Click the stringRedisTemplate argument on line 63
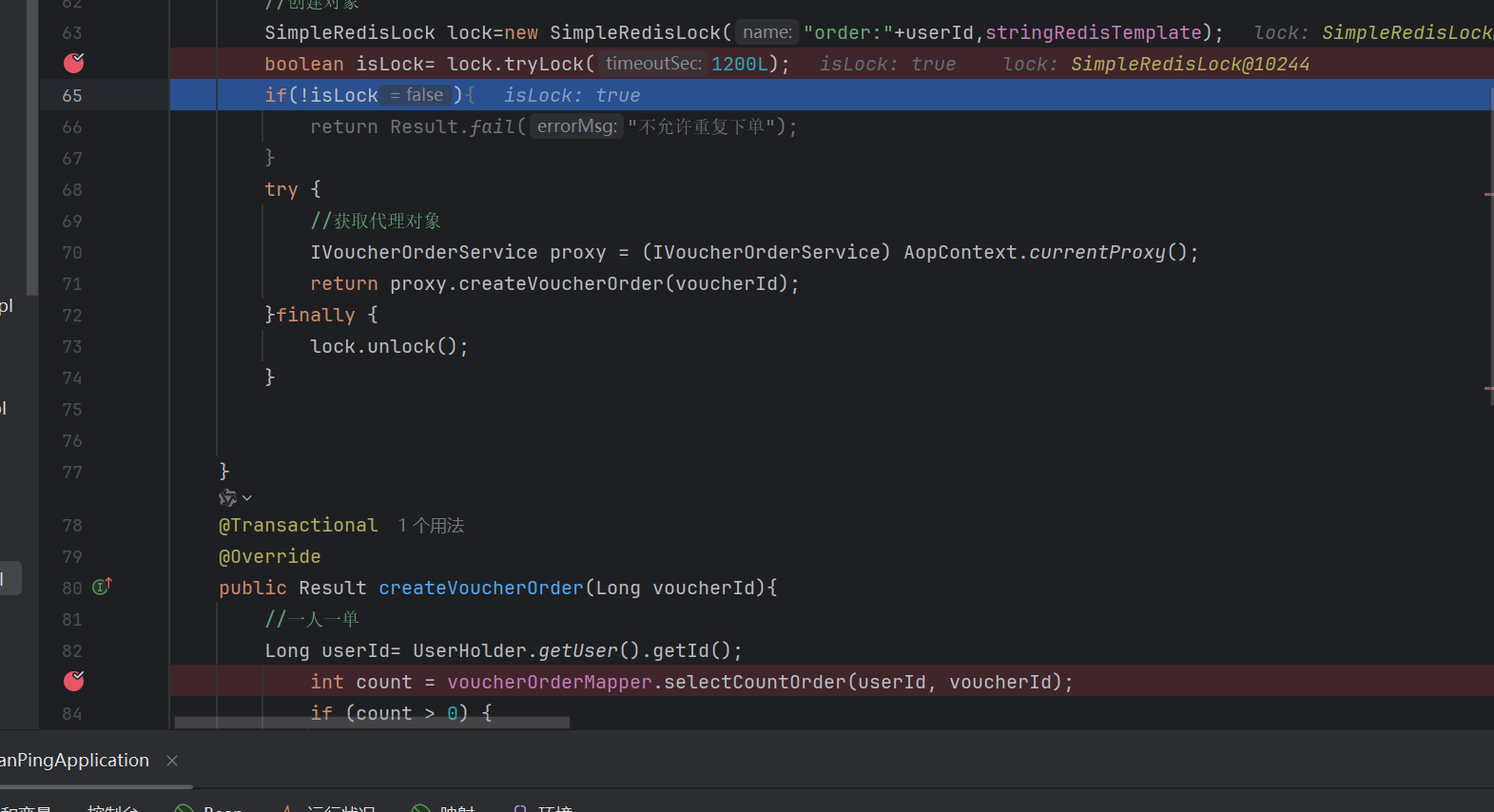1494x812 pixels. [x=1094, y=32]
